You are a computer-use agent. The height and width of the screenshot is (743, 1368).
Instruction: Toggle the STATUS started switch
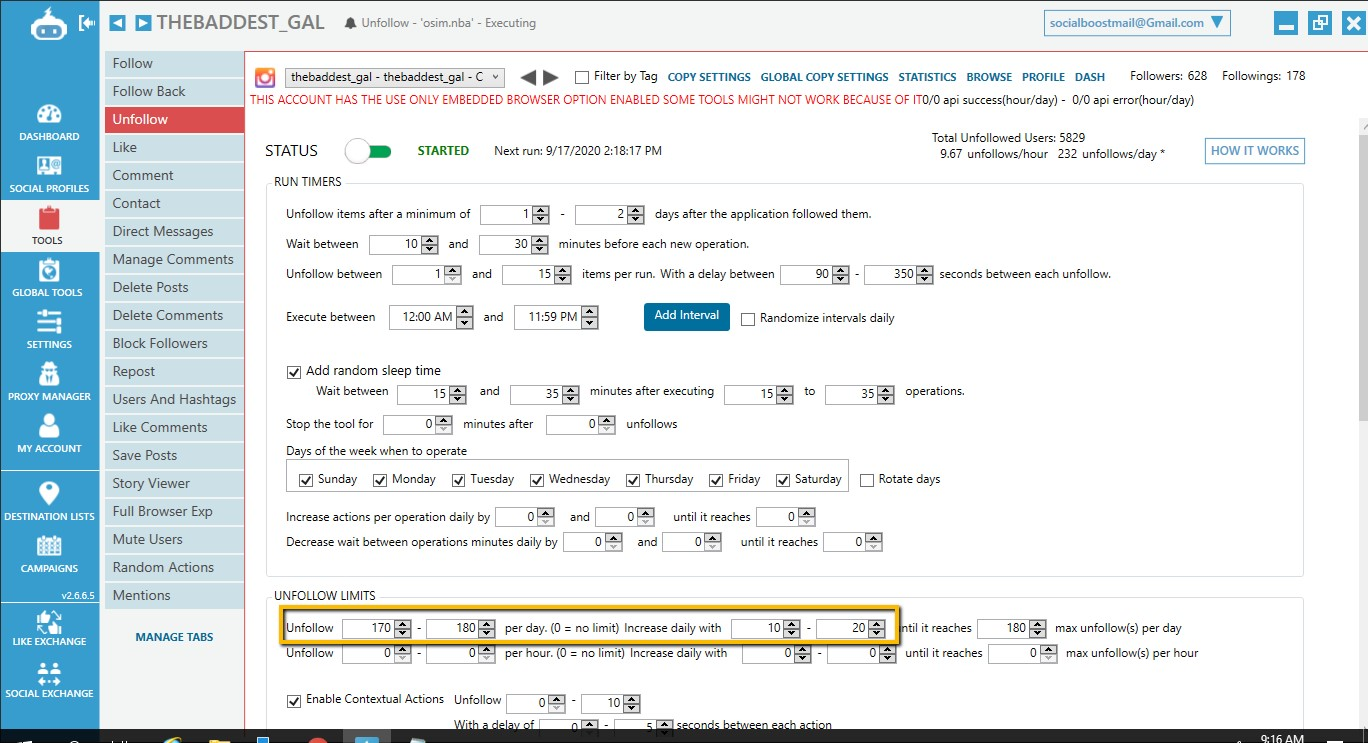(x=368, y=151)
